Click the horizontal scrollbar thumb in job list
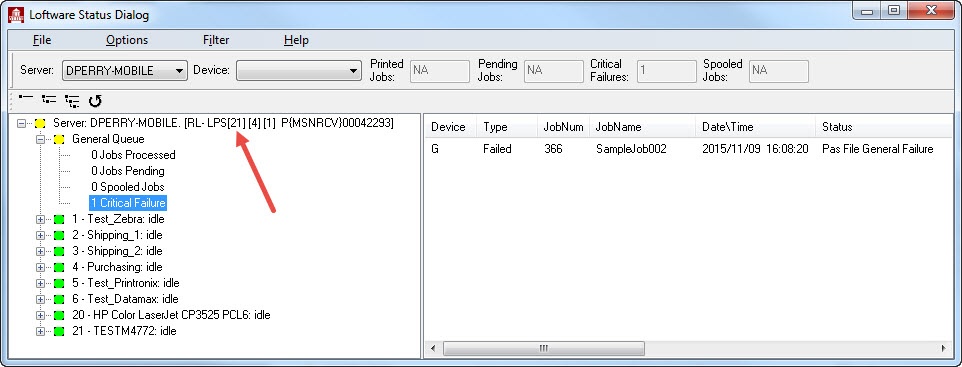This screenshot has width=962, height=367. 544,349
